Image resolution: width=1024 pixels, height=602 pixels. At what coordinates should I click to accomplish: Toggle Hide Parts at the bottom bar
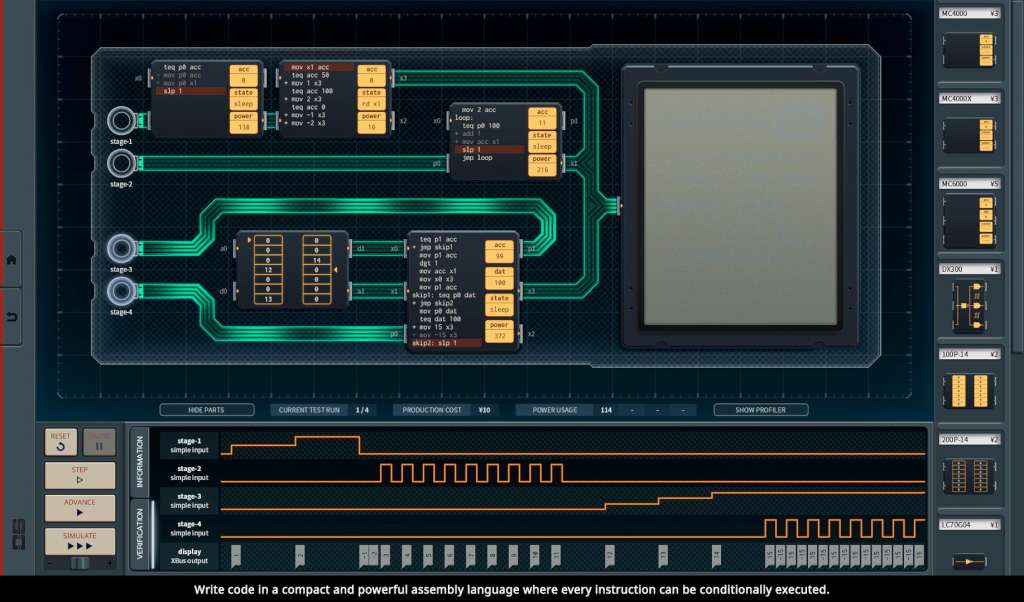tap(207, 409)
